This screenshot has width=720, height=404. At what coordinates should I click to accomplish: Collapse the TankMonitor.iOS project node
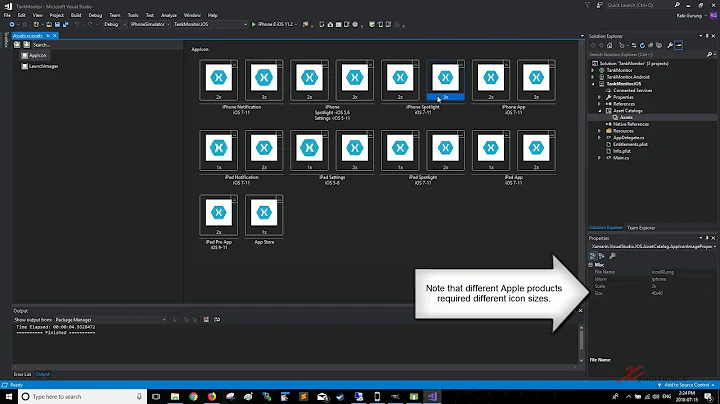click(593, 84)
